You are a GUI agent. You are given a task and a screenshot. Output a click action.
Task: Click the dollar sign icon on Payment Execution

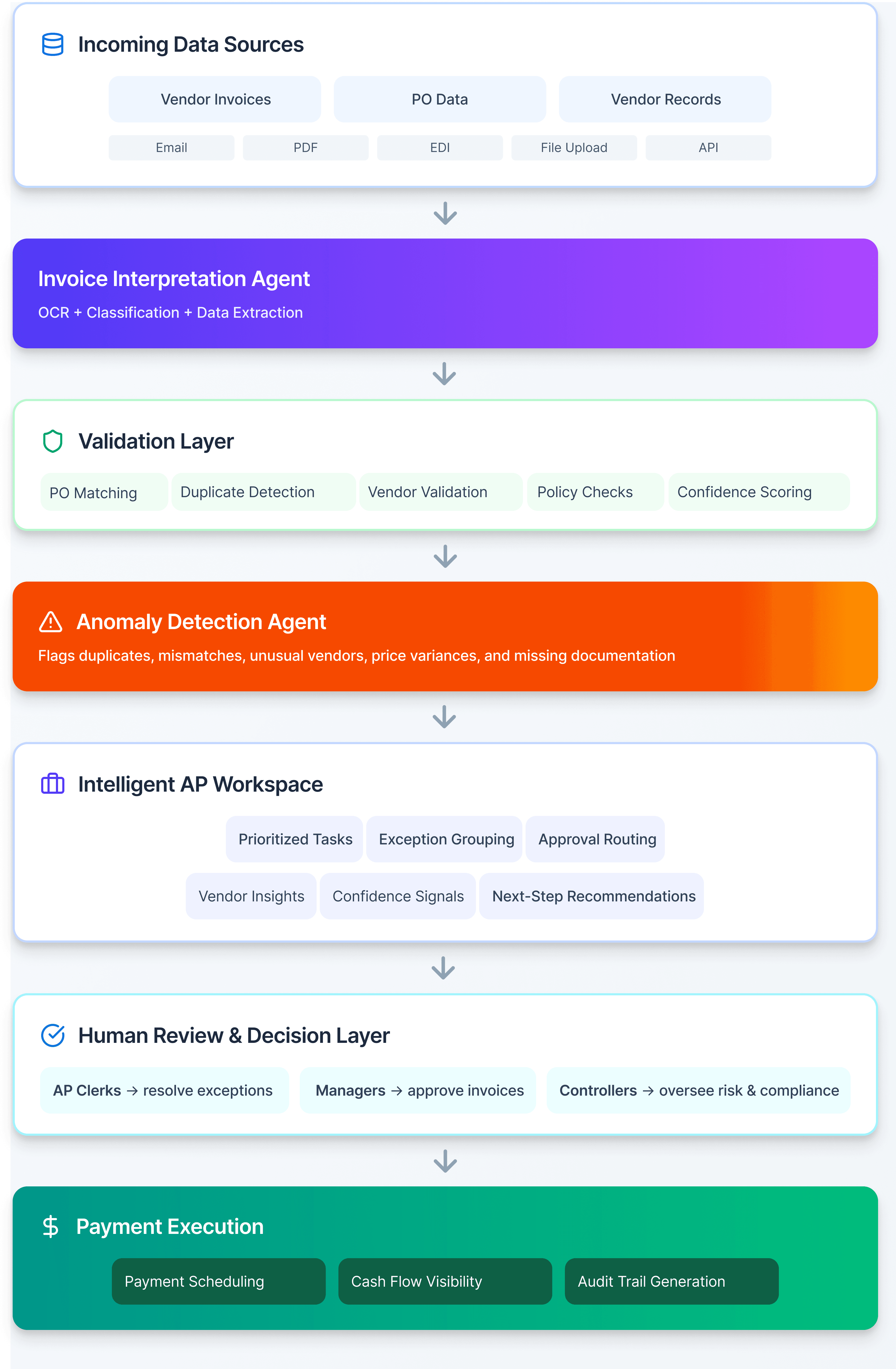tap(51, 1226)
